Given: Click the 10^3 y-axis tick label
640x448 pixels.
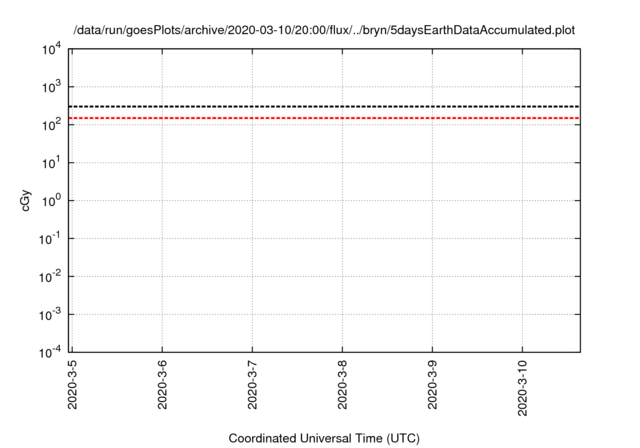Looking at the screenshot, I should pyautogui.click(x=51, y=87).
